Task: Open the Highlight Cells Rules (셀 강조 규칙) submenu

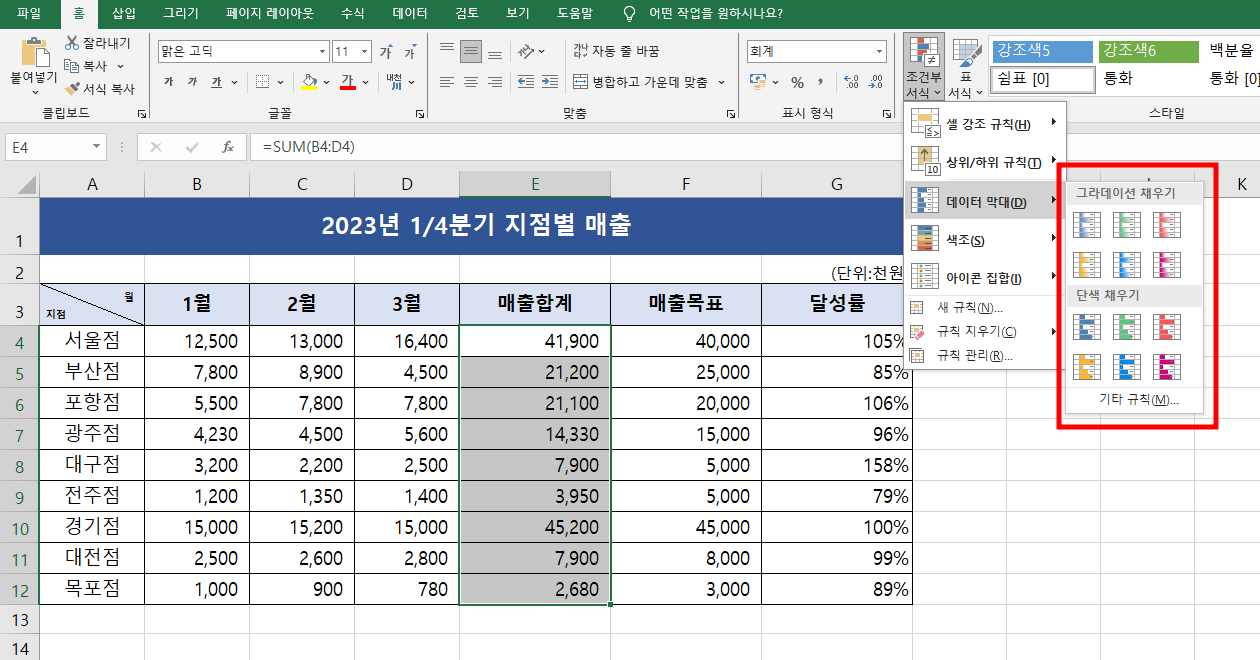Action: coord(985,124)
